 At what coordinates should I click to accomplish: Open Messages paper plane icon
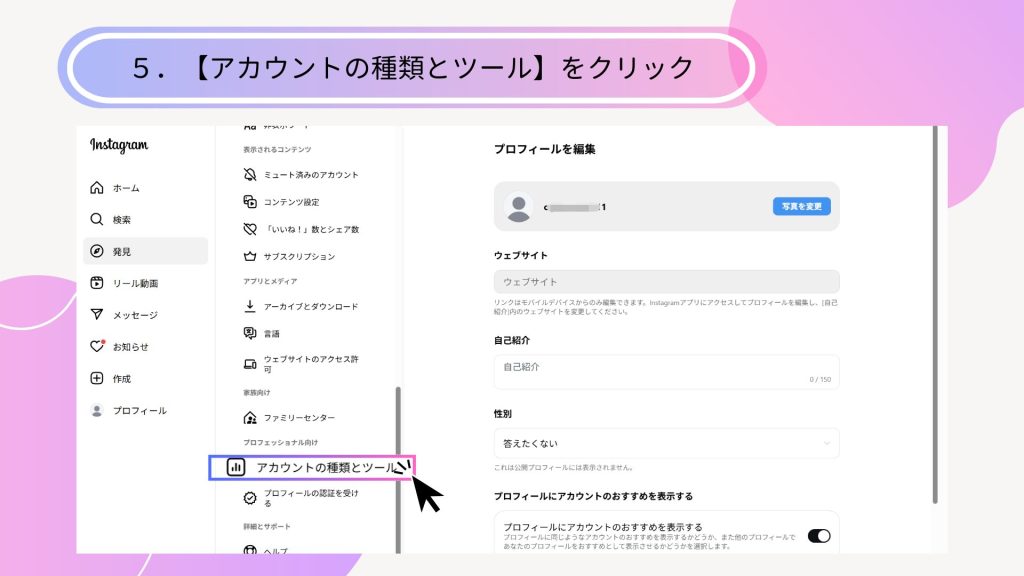(97, 315)
